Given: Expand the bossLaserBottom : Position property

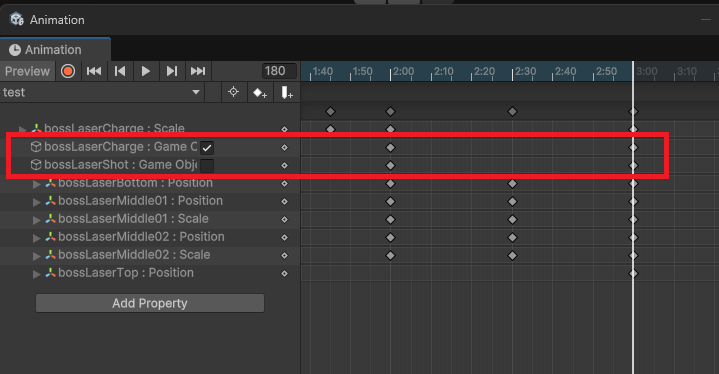Looking at the screenshot, I should 37,184.
